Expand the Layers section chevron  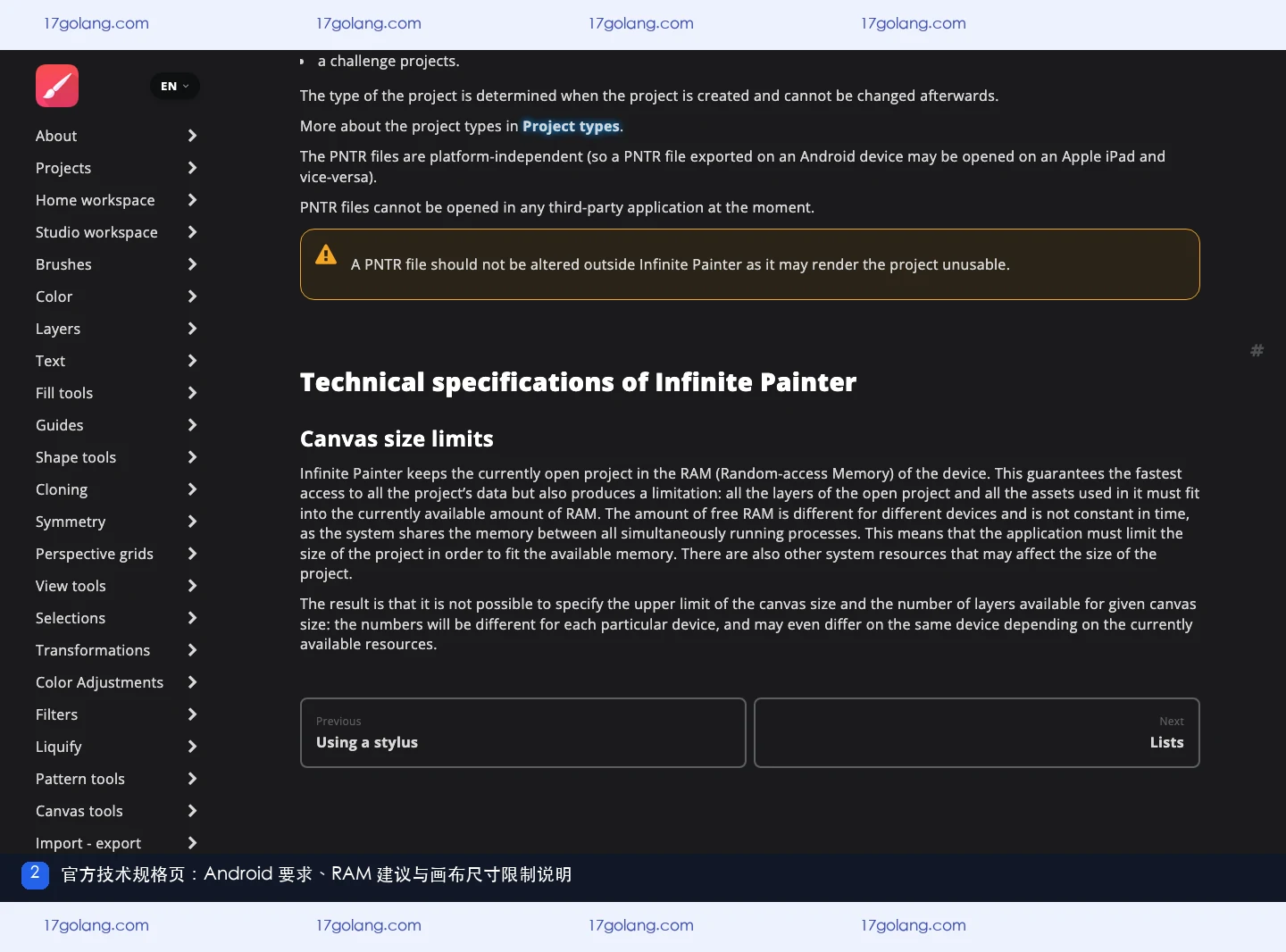point(192,329)
